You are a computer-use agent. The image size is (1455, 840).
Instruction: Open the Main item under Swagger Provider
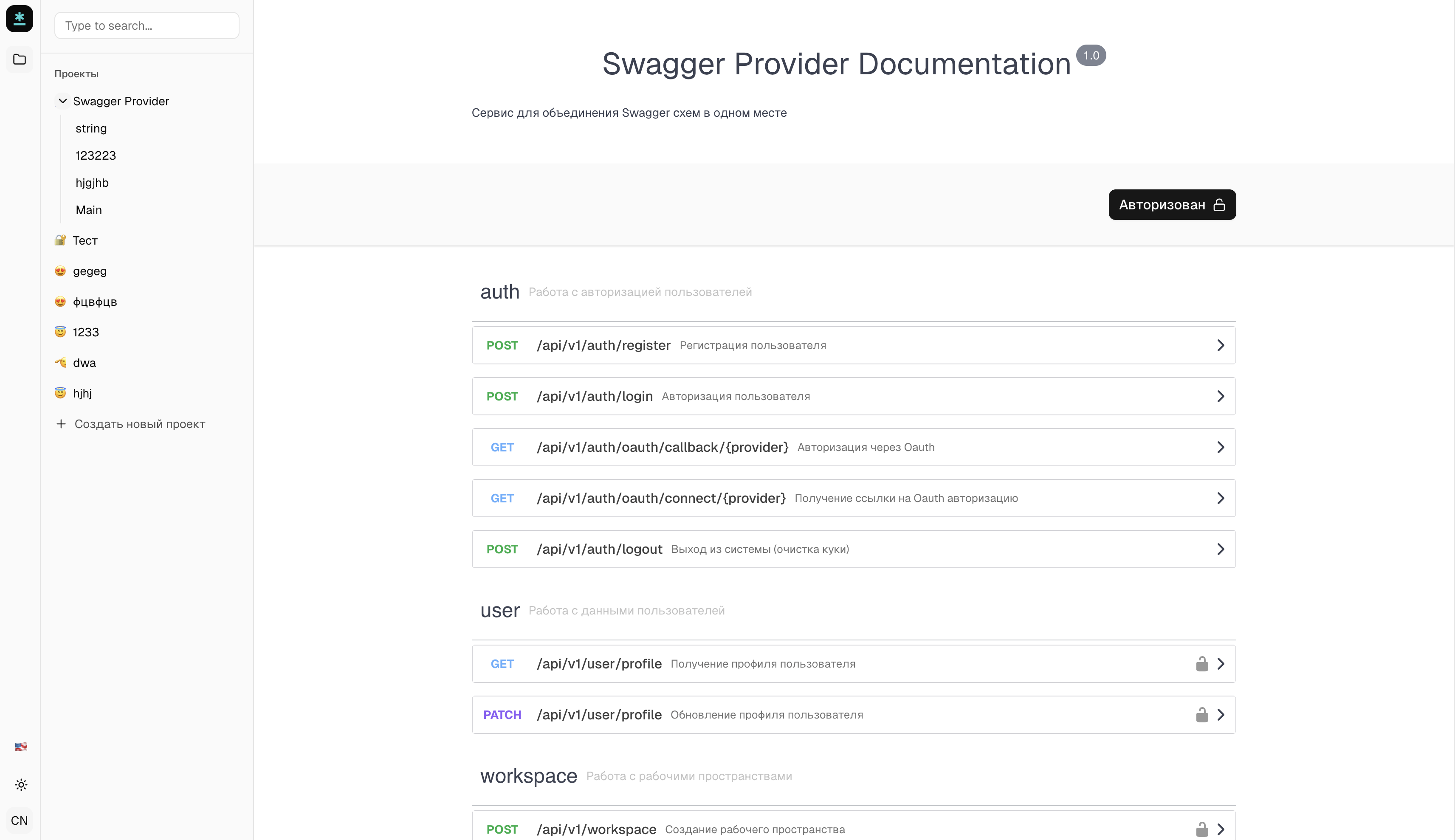pos(89,210)
